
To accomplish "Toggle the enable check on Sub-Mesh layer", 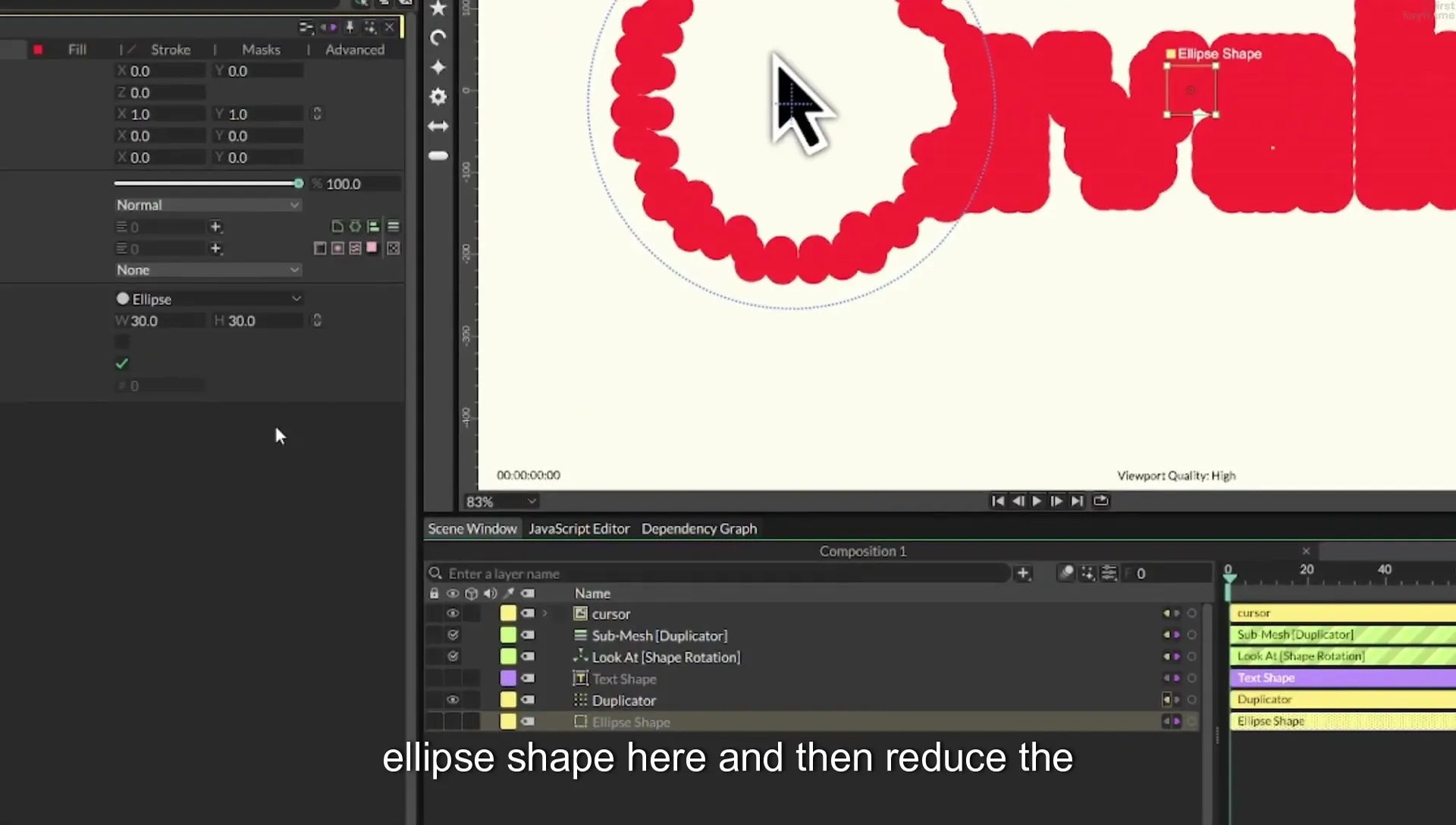I will click(453, 635).
